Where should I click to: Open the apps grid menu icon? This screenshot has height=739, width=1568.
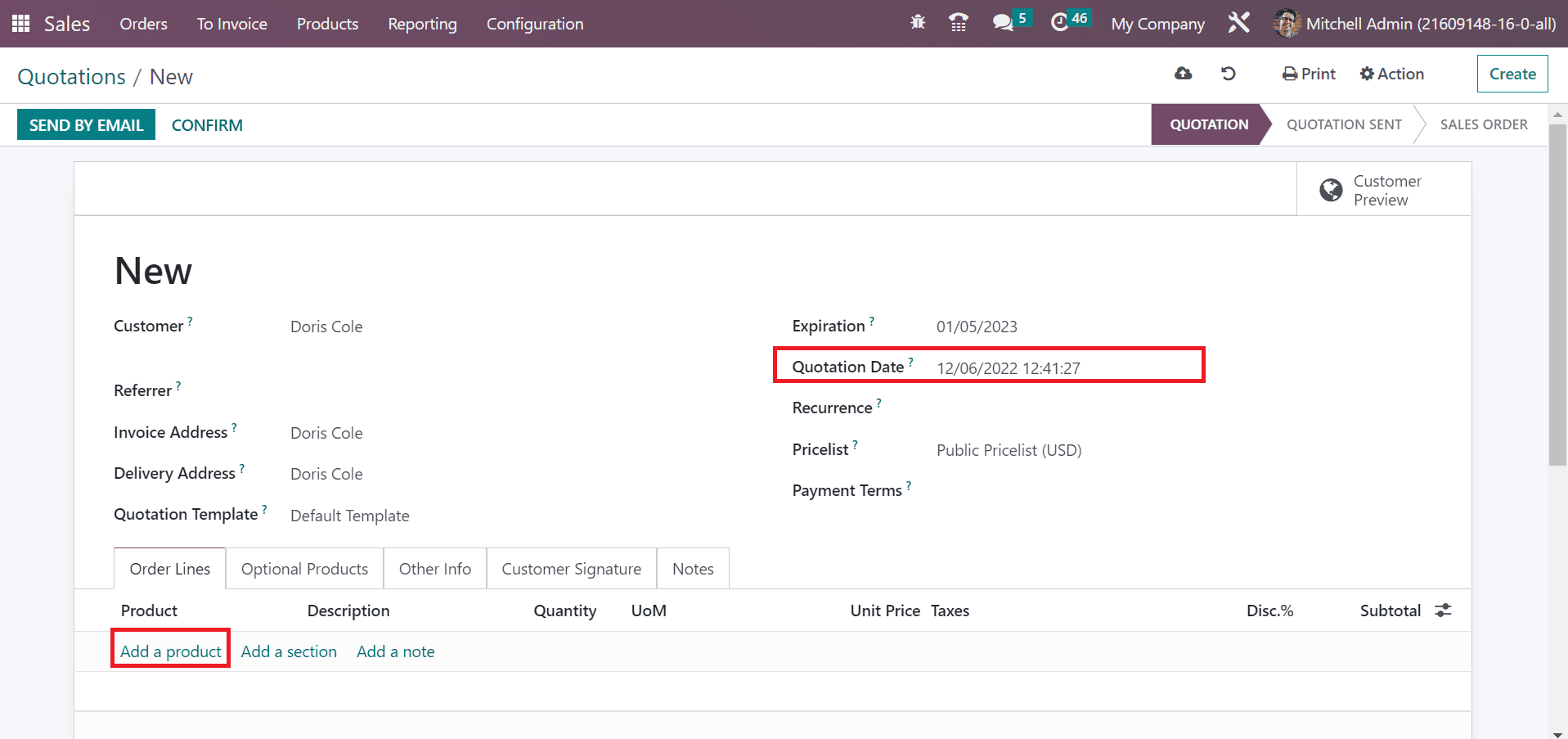pos(21,24)
